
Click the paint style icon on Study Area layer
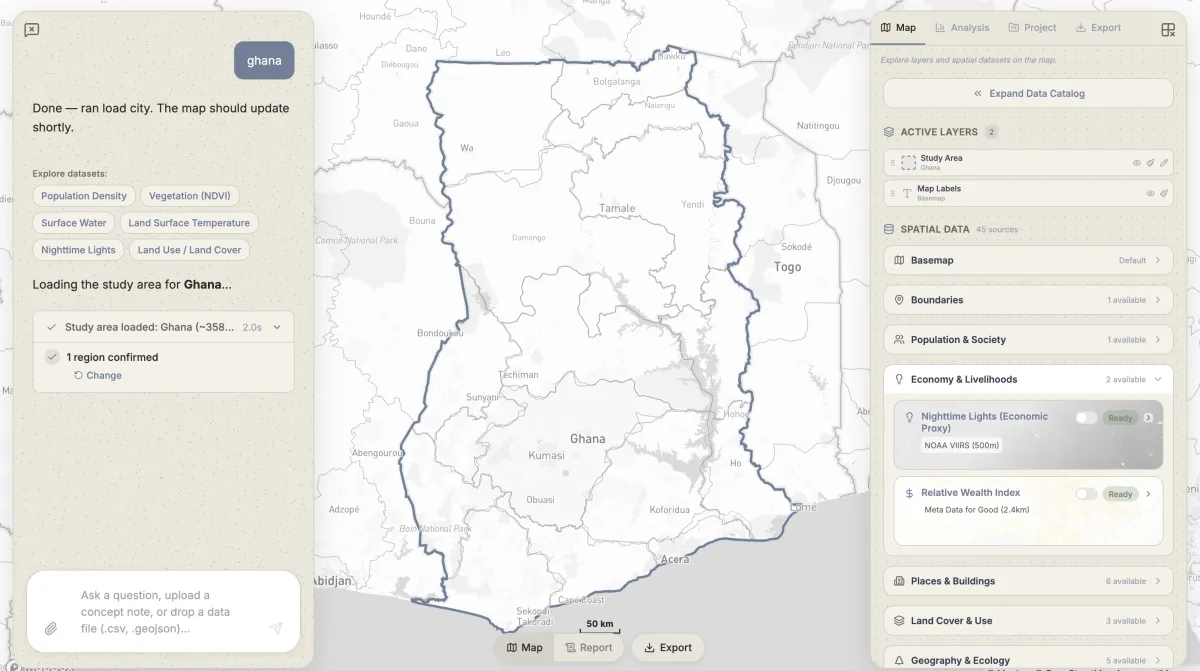click(1150, 163)
